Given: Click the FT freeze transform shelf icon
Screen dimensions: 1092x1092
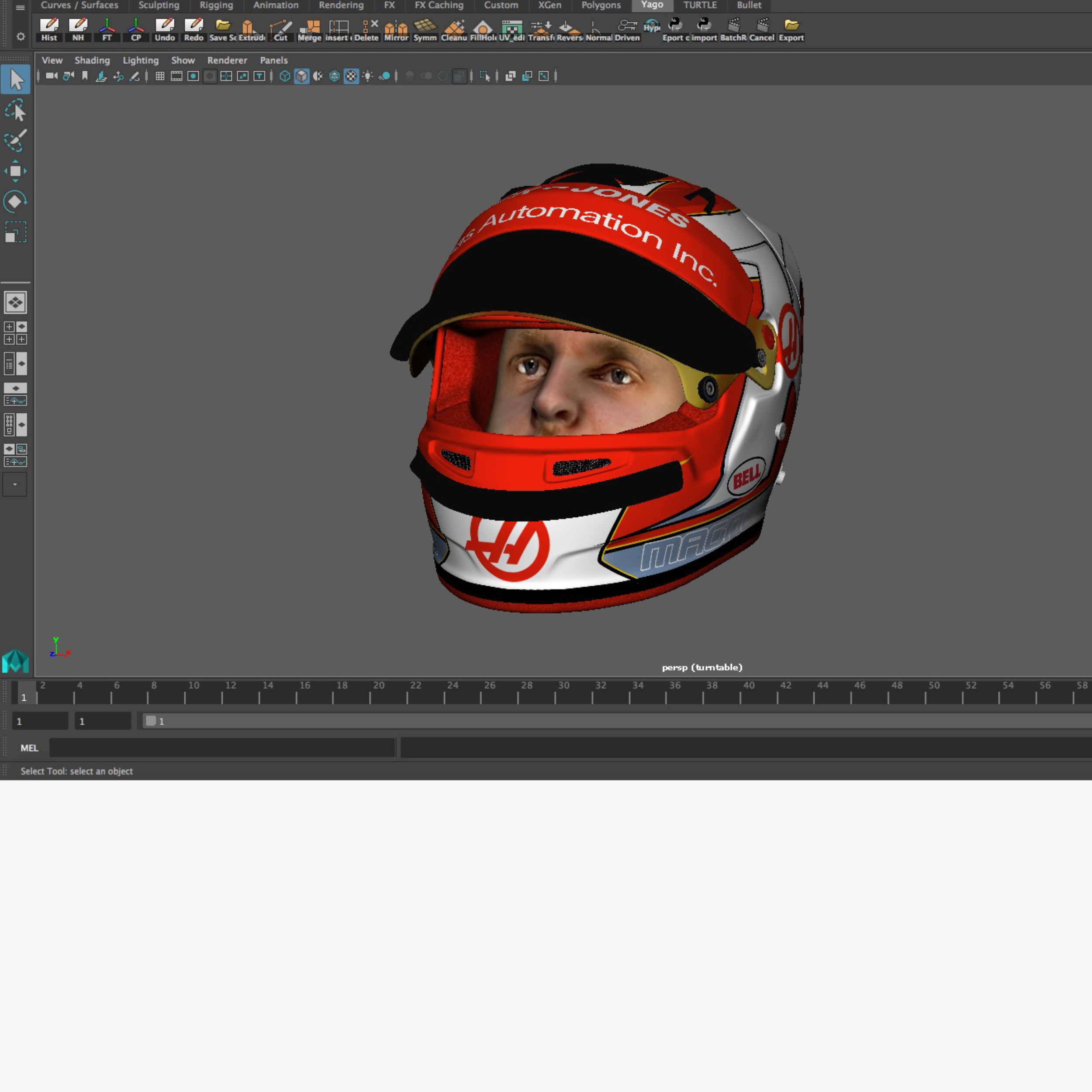Looking at the screenshot, I should pyautogui.click(x=107, y=30).
